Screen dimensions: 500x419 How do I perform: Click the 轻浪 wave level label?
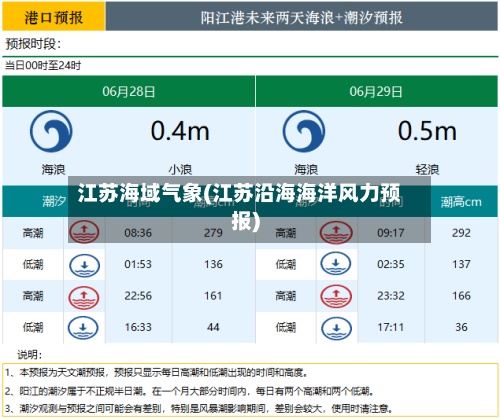427,170
